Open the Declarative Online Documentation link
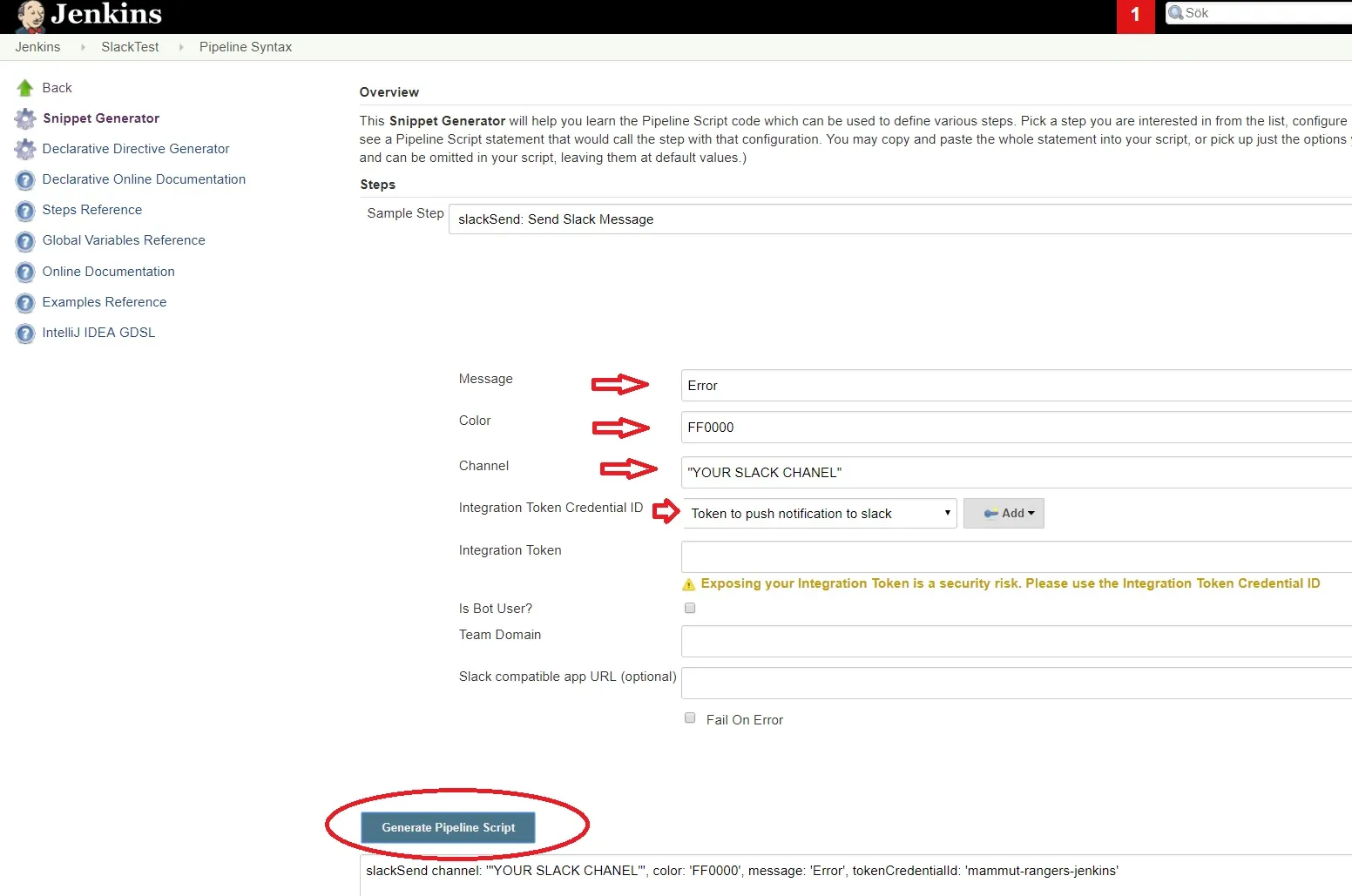Screen dimensions: 1352x896 144,179
